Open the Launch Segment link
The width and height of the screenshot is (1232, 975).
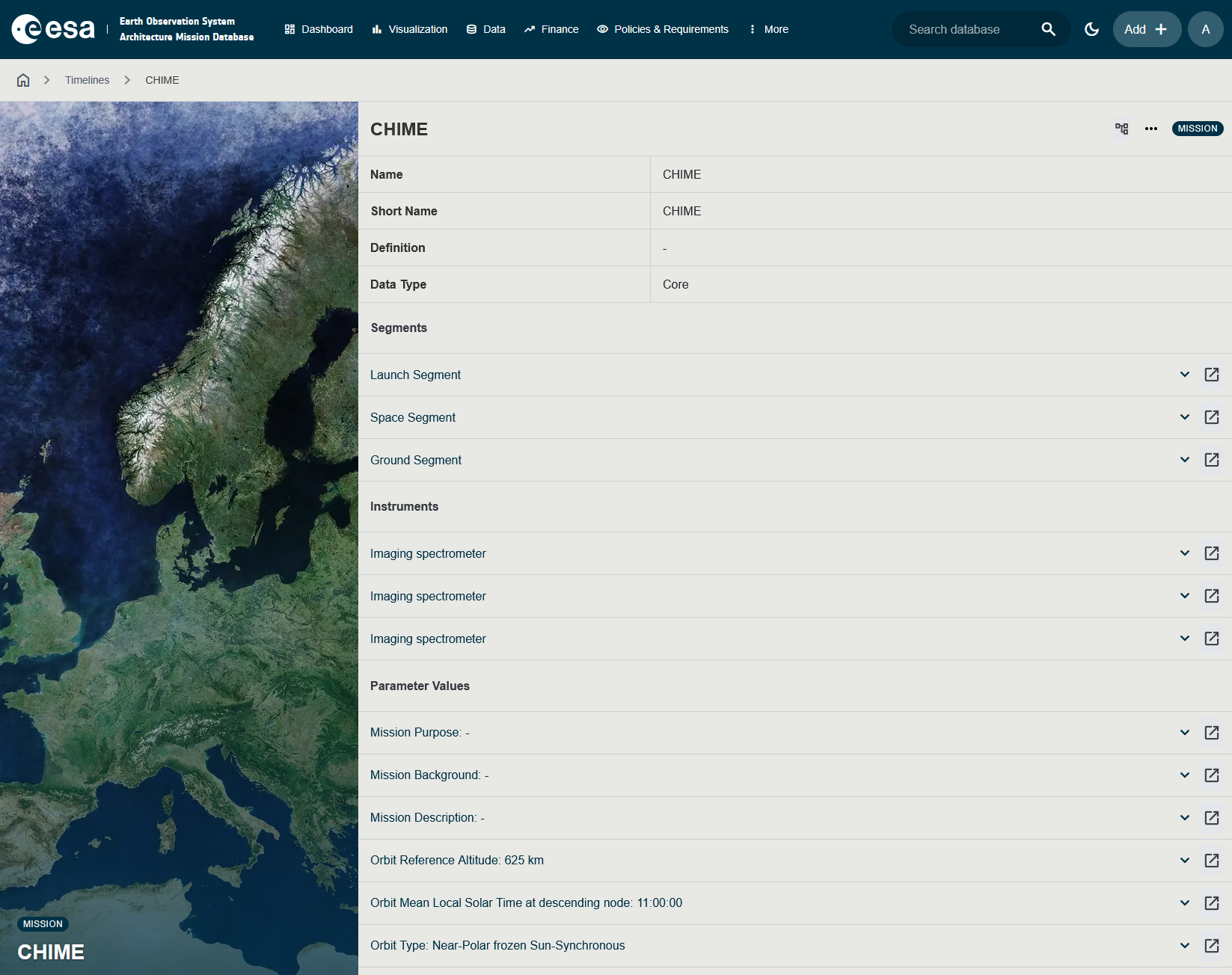click(415, 375)
